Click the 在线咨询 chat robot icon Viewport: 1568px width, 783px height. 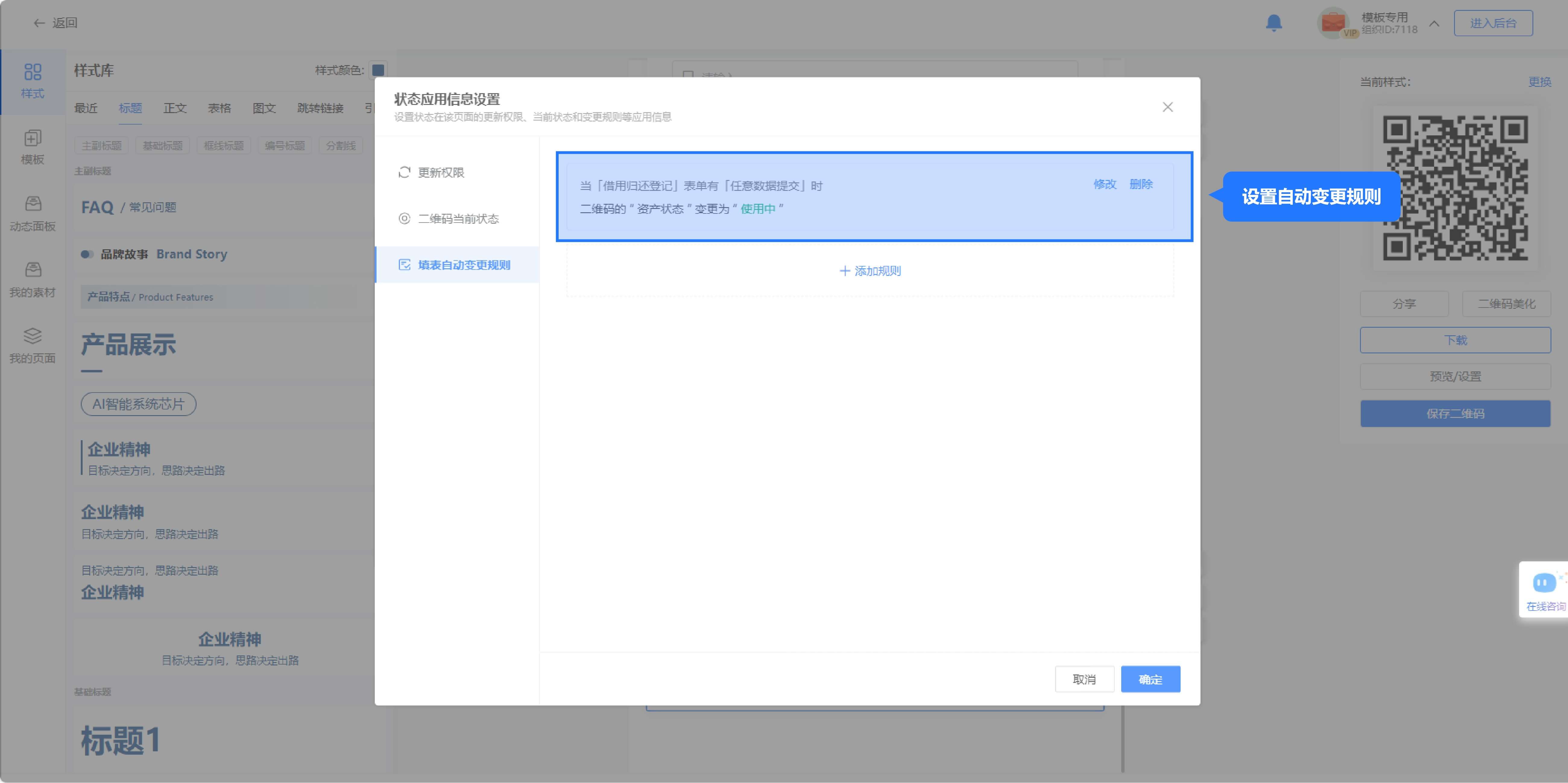[1544, 583]
